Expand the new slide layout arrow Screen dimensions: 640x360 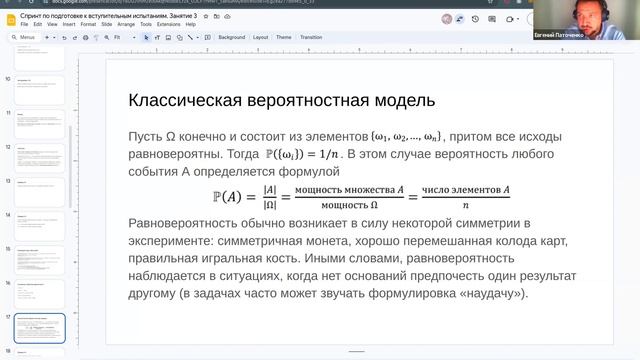(54, 37)
